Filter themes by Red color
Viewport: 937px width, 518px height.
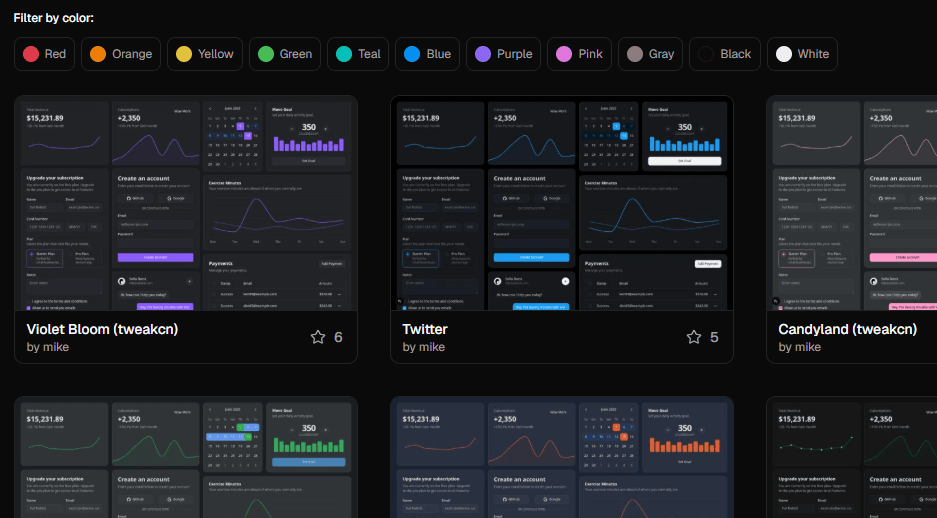(44, 54)
